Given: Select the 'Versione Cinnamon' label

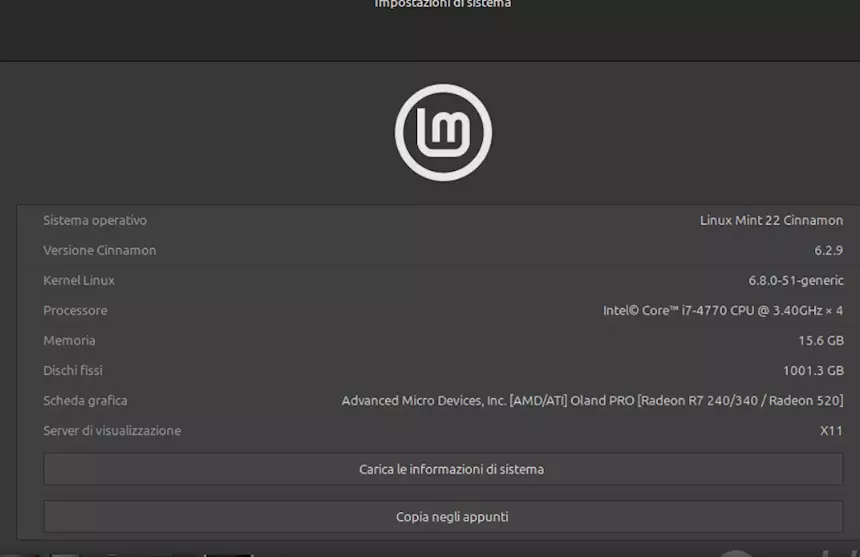Looking at the screenshot, I should [x=100, y=251].
